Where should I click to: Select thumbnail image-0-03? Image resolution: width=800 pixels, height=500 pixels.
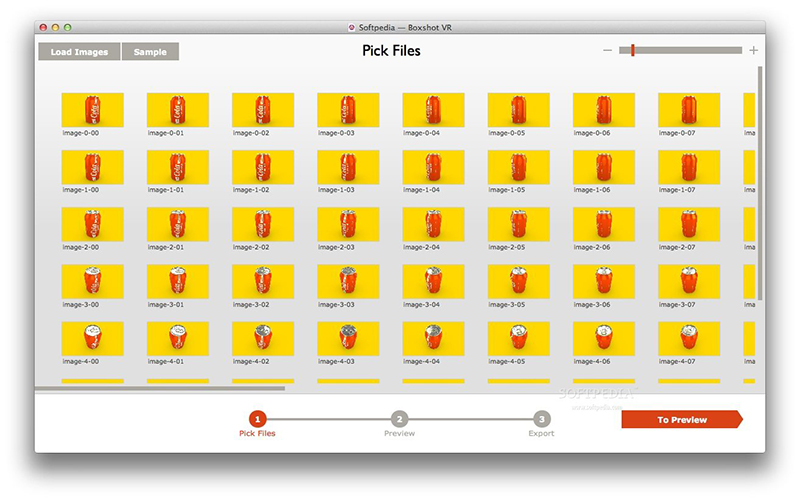[348, 110]
